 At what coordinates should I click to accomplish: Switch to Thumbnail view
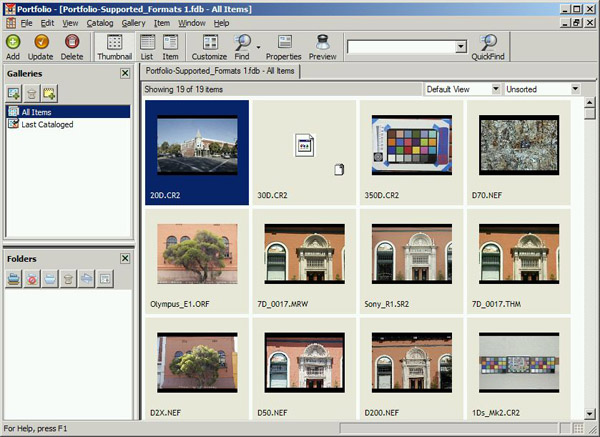[114, 47]
